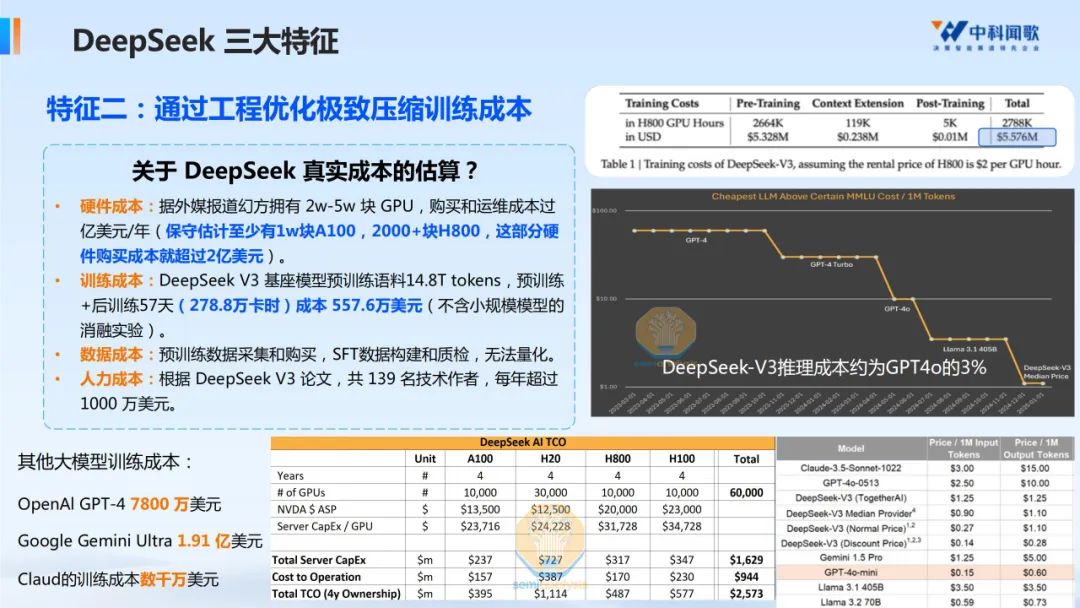Click the "Training Costs" table header
Viewport: 1080px width, 608px height.
click(x=661, y=103)
